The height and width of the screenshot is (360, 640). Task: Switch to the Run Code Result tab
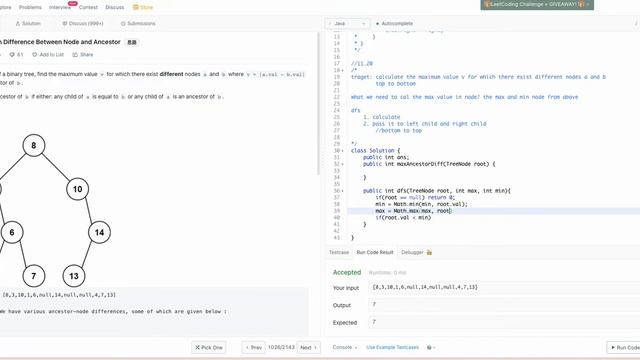[x=375, y=252]
